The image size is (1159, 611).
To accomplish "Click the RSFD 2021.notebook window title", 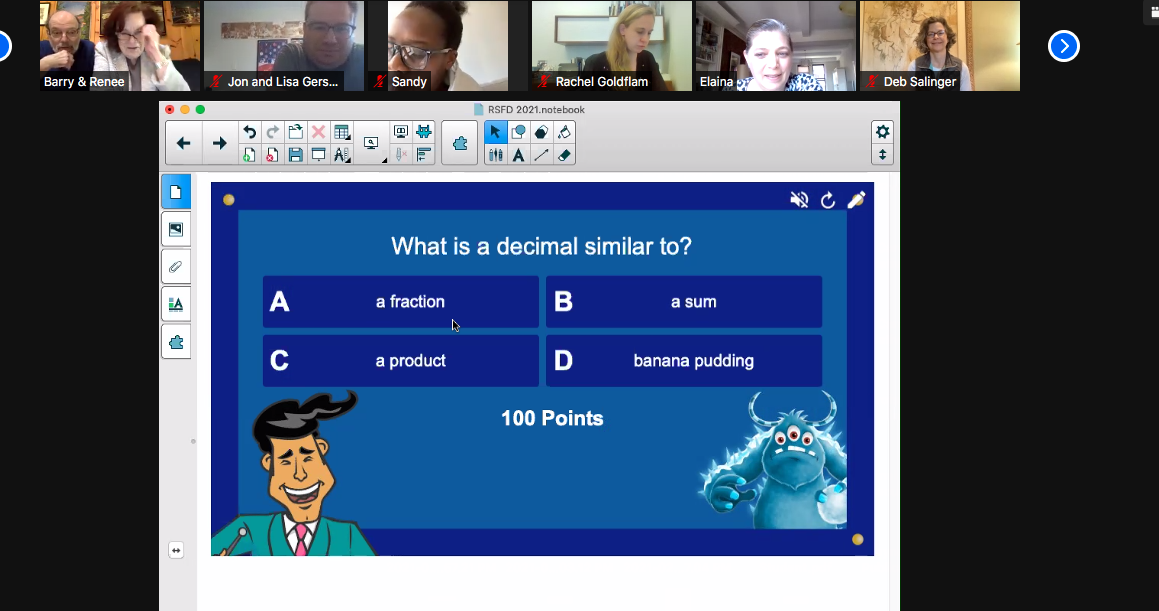I will (x=536, y=109).
